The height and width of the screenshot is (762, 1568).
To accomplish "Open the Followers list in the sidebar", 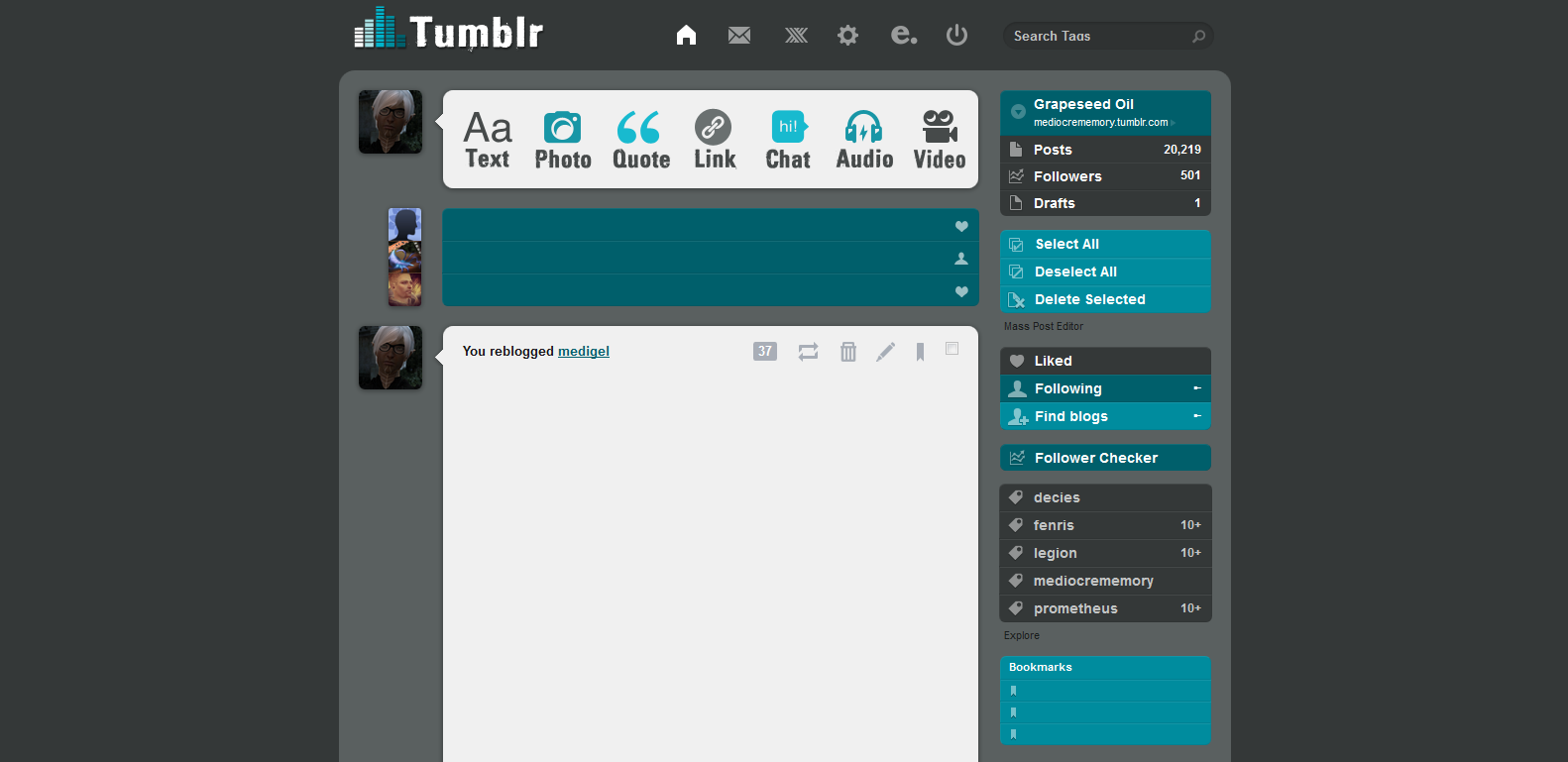I will tap(1106, 176).
